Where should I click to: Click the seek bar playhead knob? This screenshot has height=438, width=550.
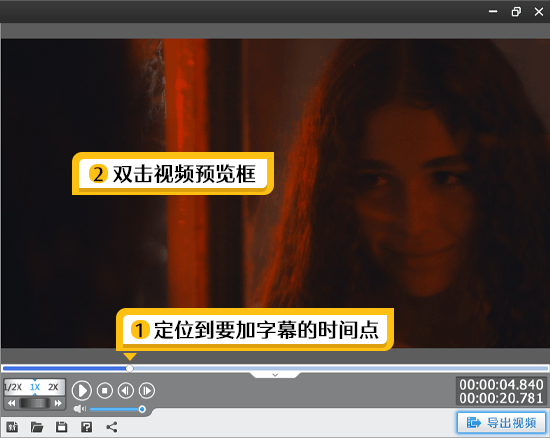coord(130,368)
